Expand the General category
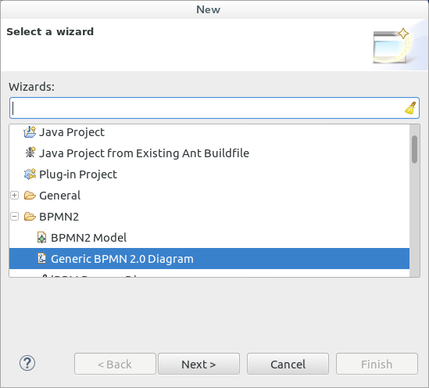Screen dimensions: 429x388 [x=14, y=195]
